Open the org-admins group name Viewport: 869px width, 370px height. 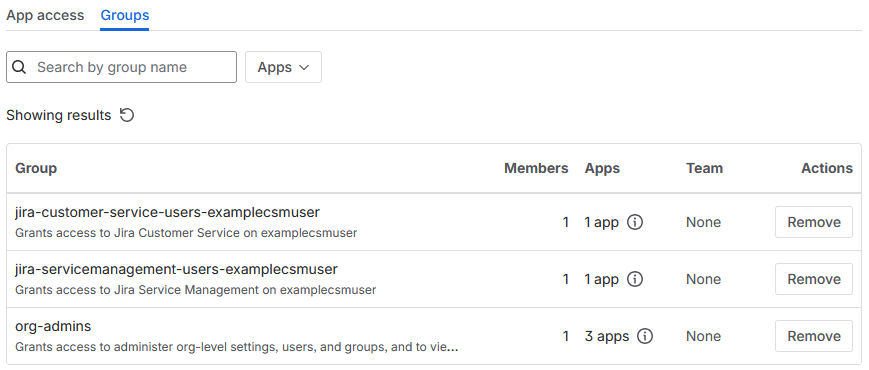coord(53,326)
